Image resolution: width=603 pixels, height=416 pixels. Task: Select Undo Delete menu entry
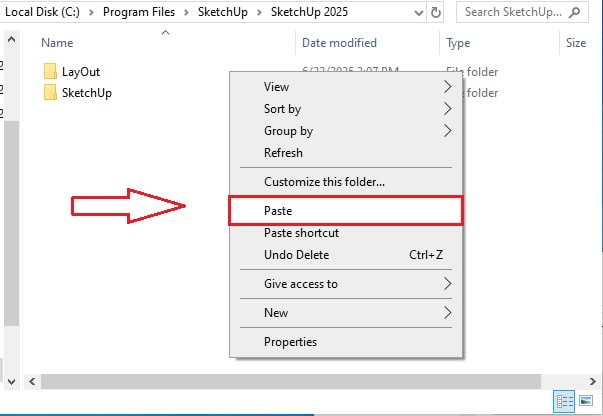click(x=346, y=255)
